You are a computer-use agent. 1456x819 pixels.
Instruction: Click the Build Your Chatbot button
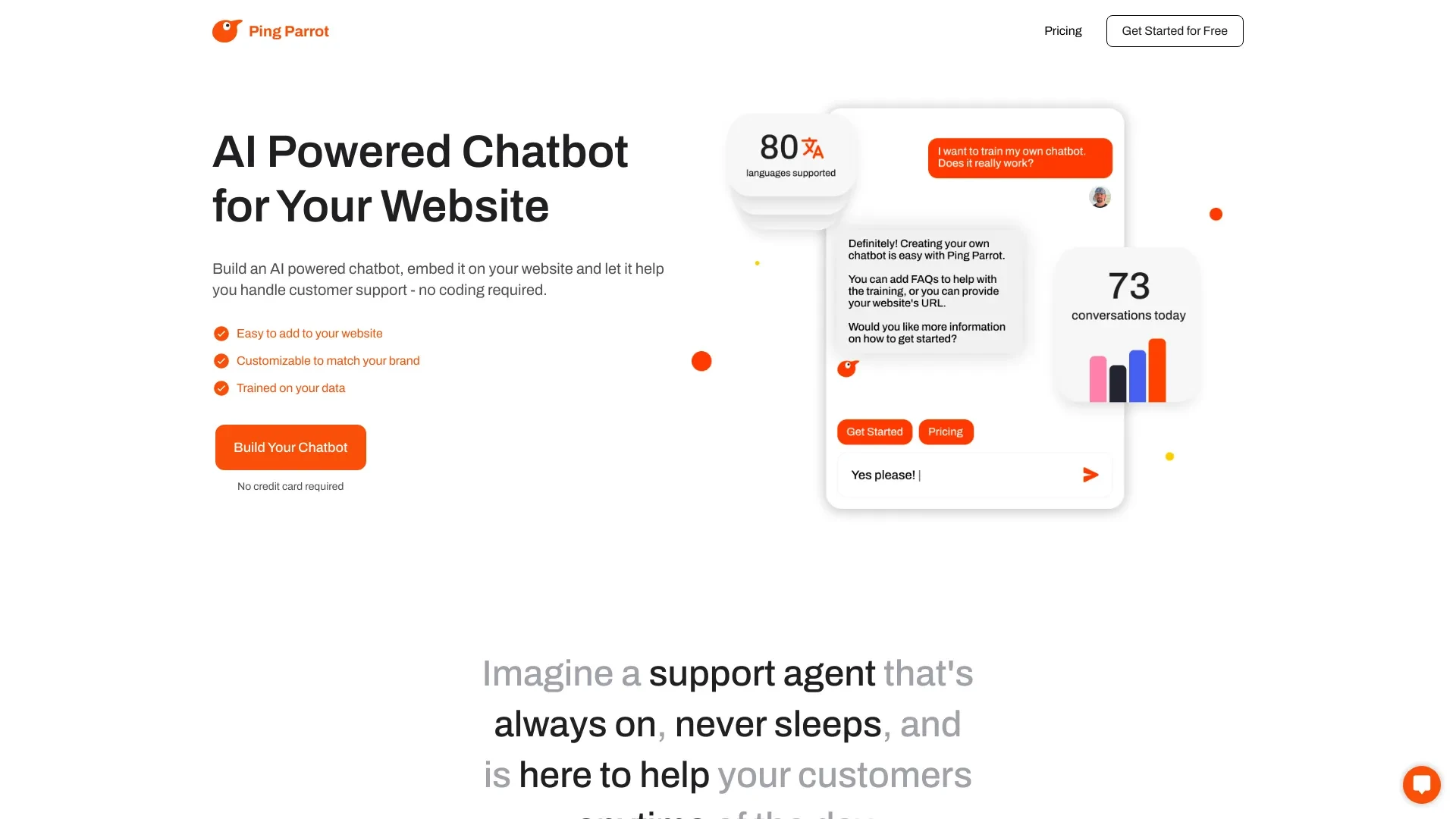[290, 447]
